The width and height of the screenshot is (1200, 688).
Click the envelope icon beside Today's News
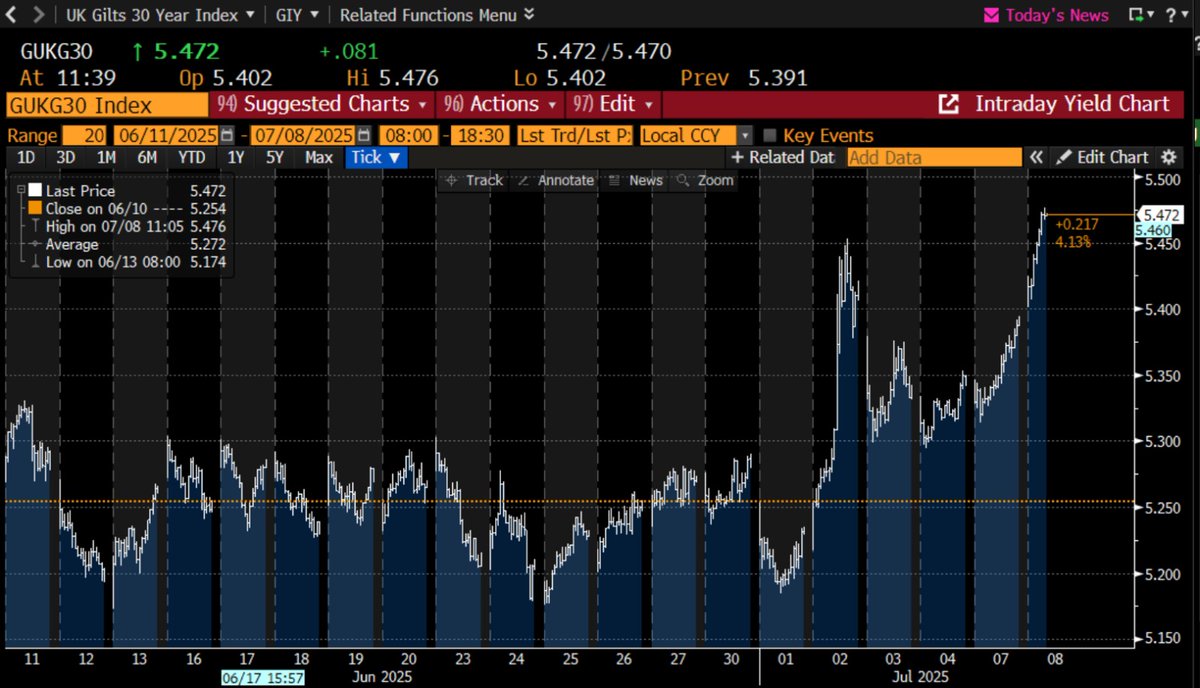coord(992,15)
